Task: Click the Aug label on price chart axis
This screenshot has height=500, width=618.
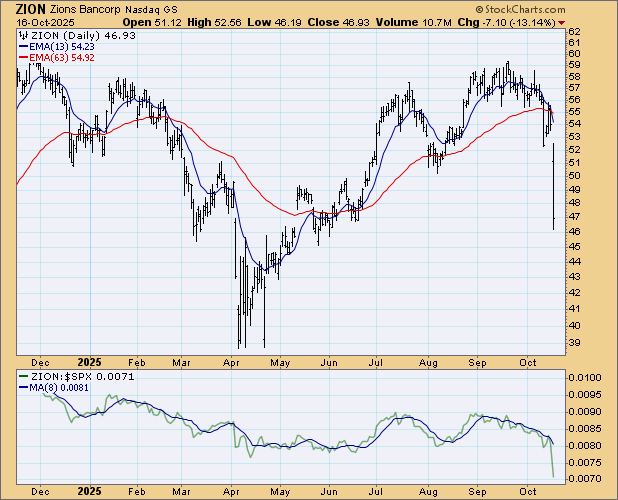Action: click(428, 362)
